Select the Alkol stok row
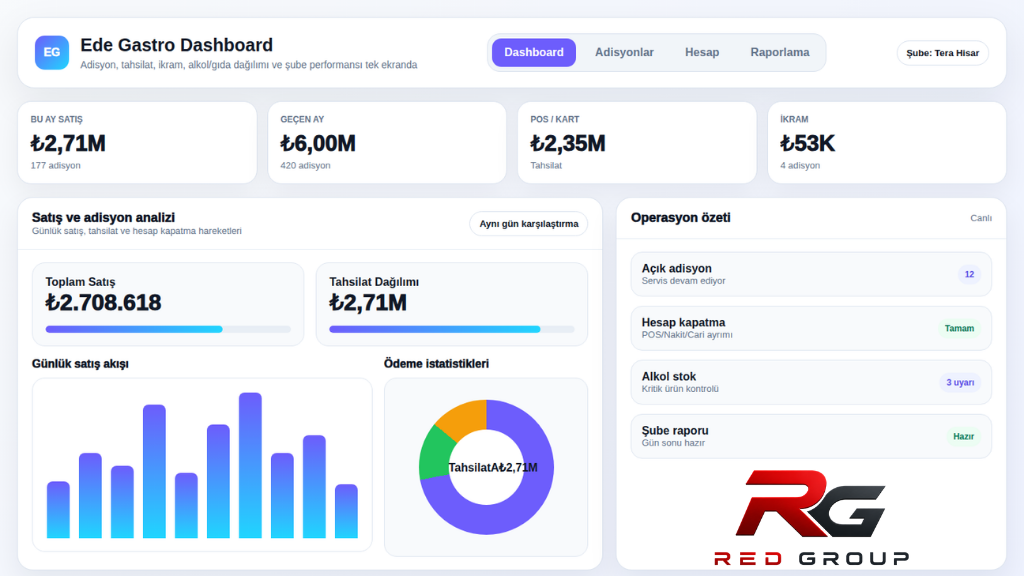The image size is (1024, 576). click(x=811, y=382)
